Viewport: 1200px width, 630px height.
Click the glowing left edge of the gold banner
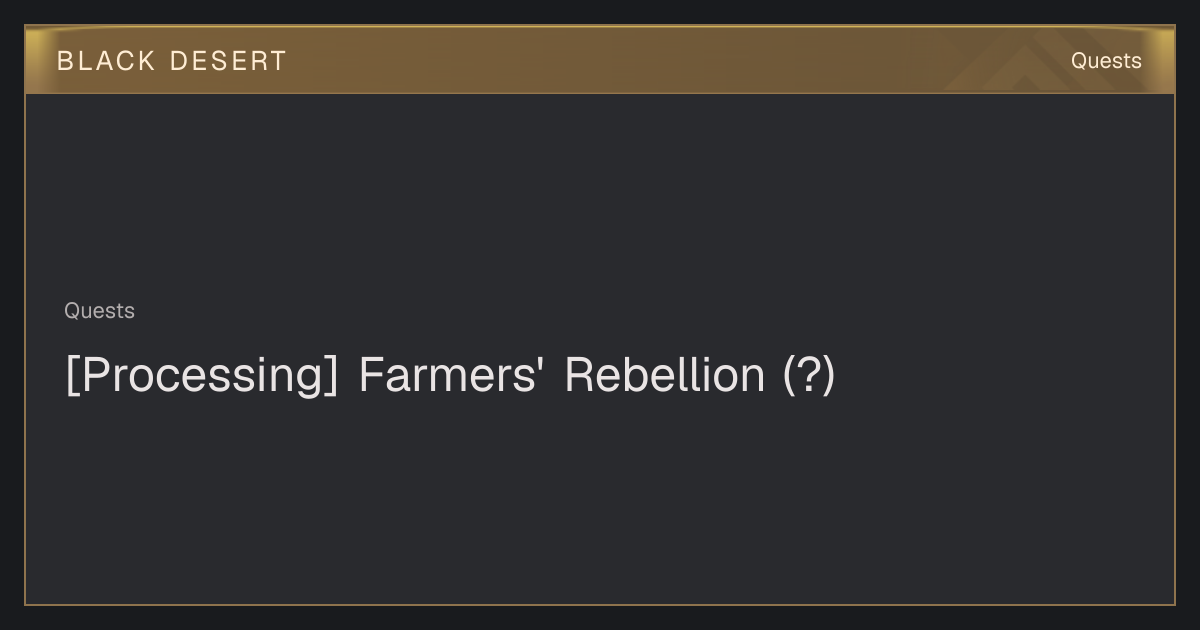pos(33,61)
